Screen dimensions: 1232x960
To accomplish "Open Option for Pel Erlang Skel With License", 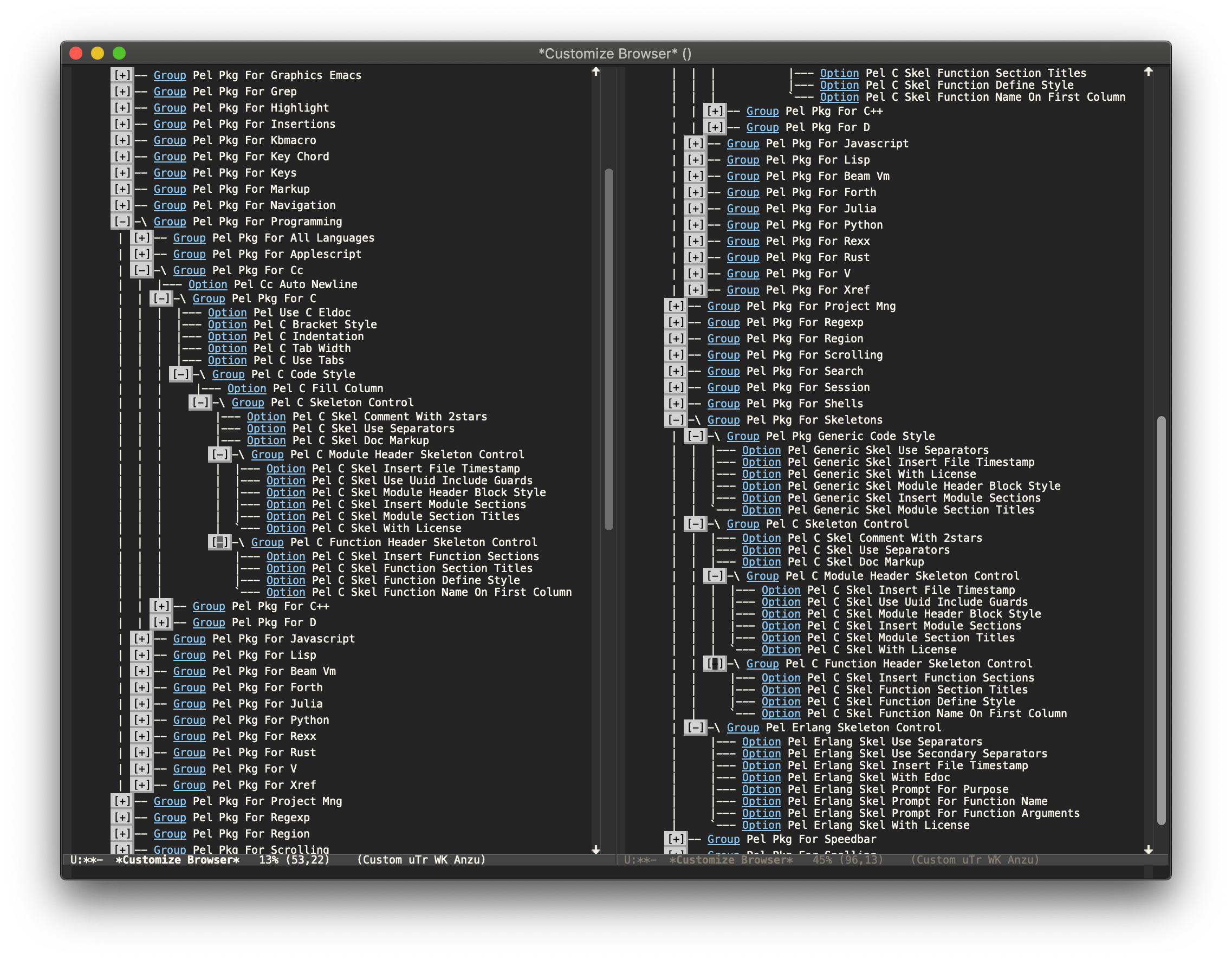I will pos(761,825).
